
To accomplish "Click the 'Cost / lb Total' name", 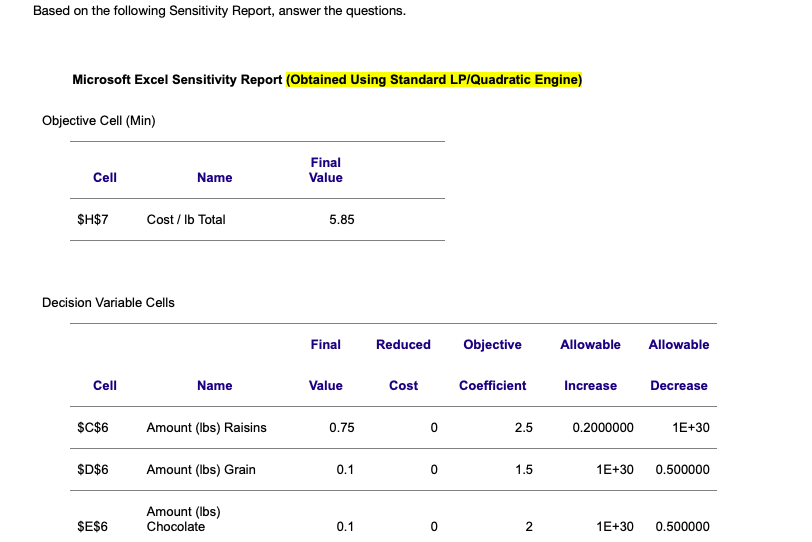I will click(x=186, y=219).
